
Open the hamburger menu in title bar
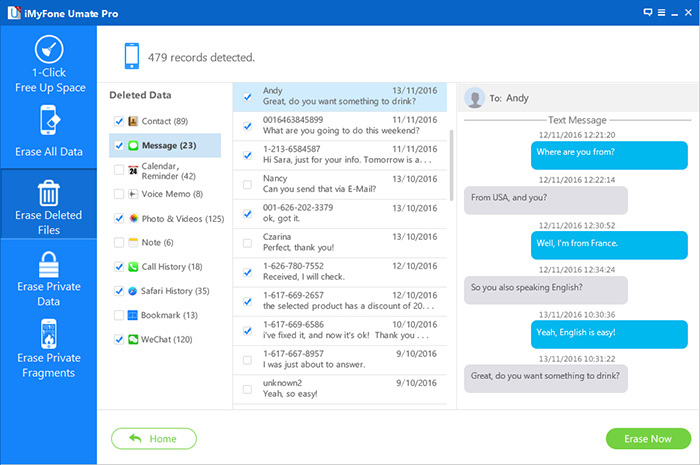661,12
